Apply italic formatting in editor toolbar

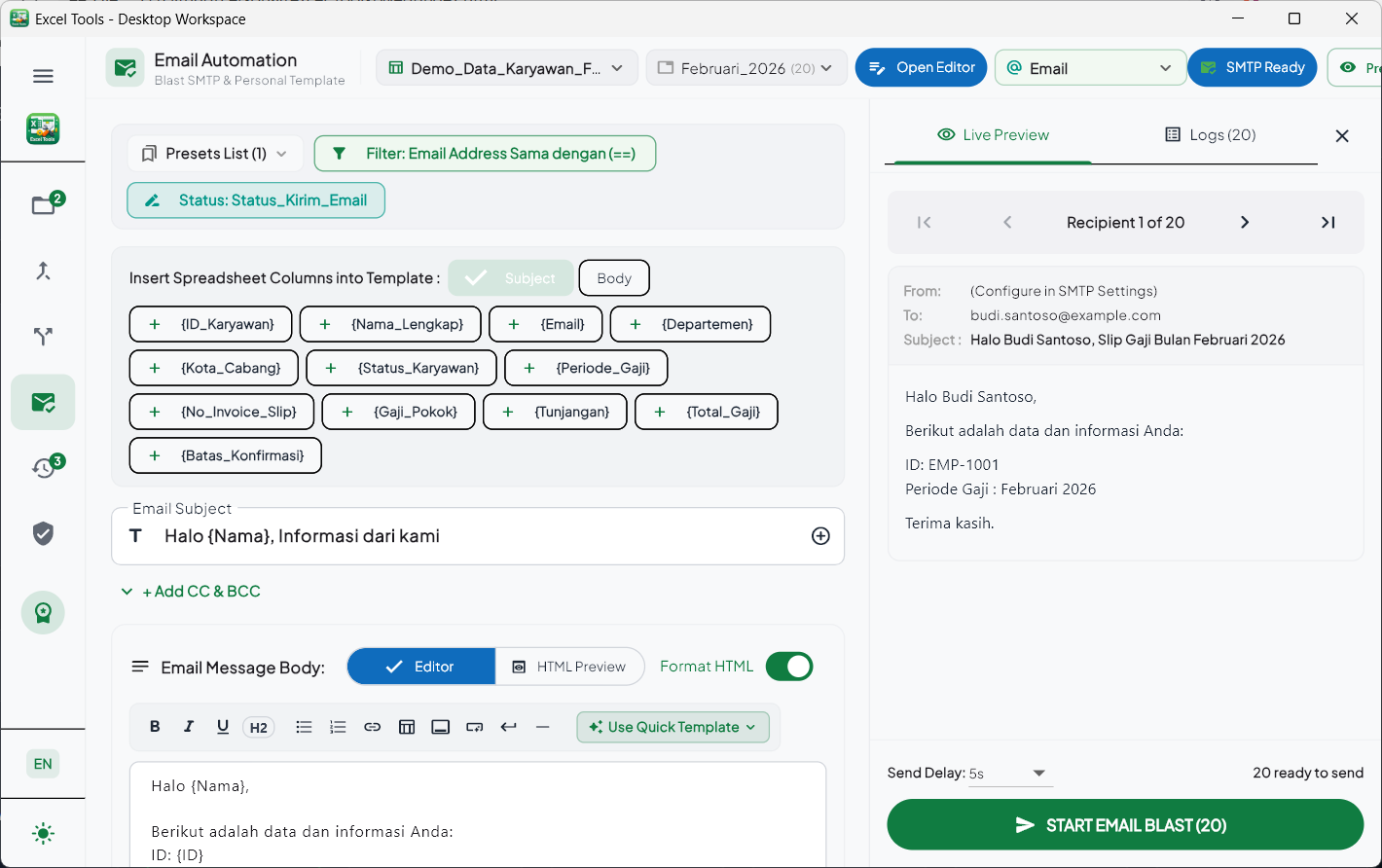pyautogui.click(x=189, y=727)
